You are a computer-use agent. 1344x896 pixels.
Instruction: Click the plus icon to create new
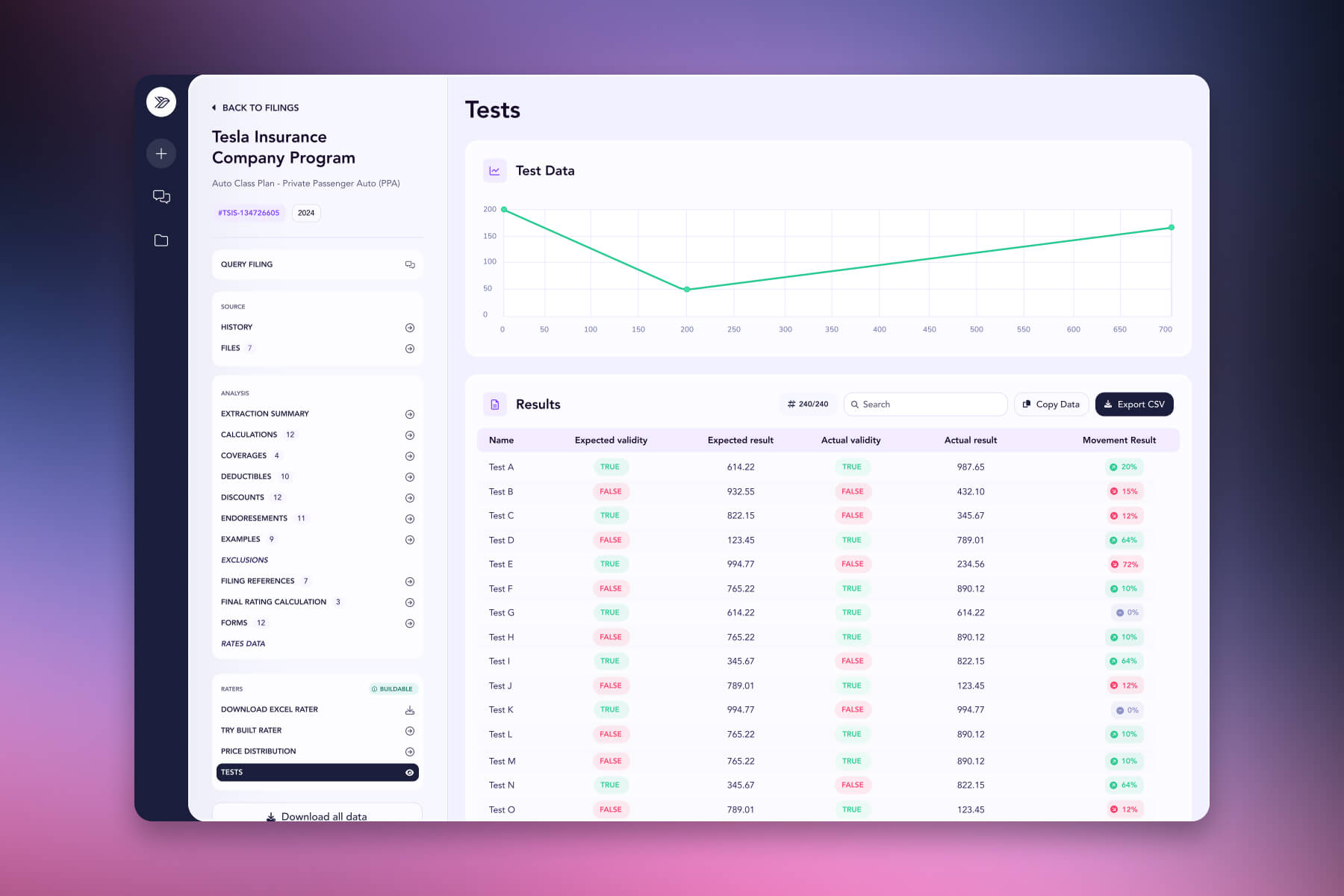coord(161,153)
